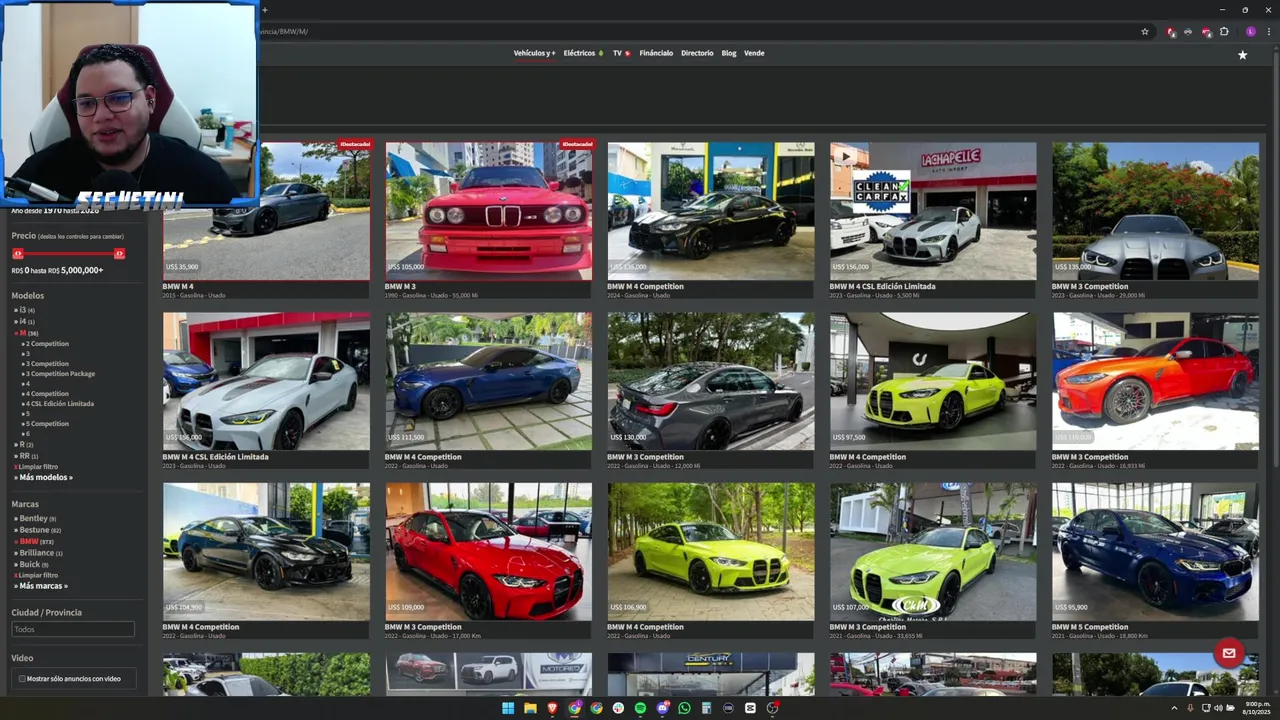The height and width of the screenshot is (720, 1280).
Task: Open the browser three-dot menu
Action: (1267, 31)
